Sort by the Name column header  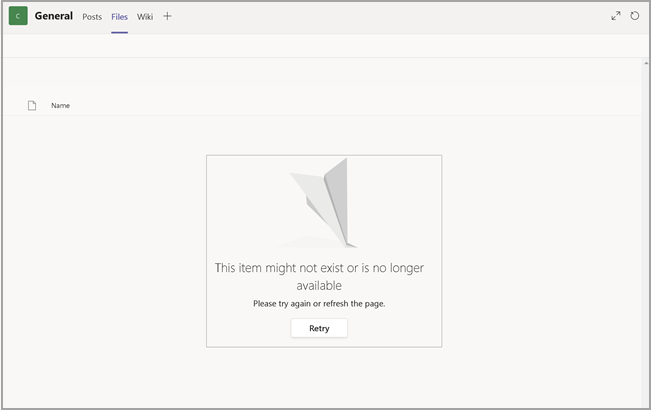pyautogui.click(x=60, y=105)
